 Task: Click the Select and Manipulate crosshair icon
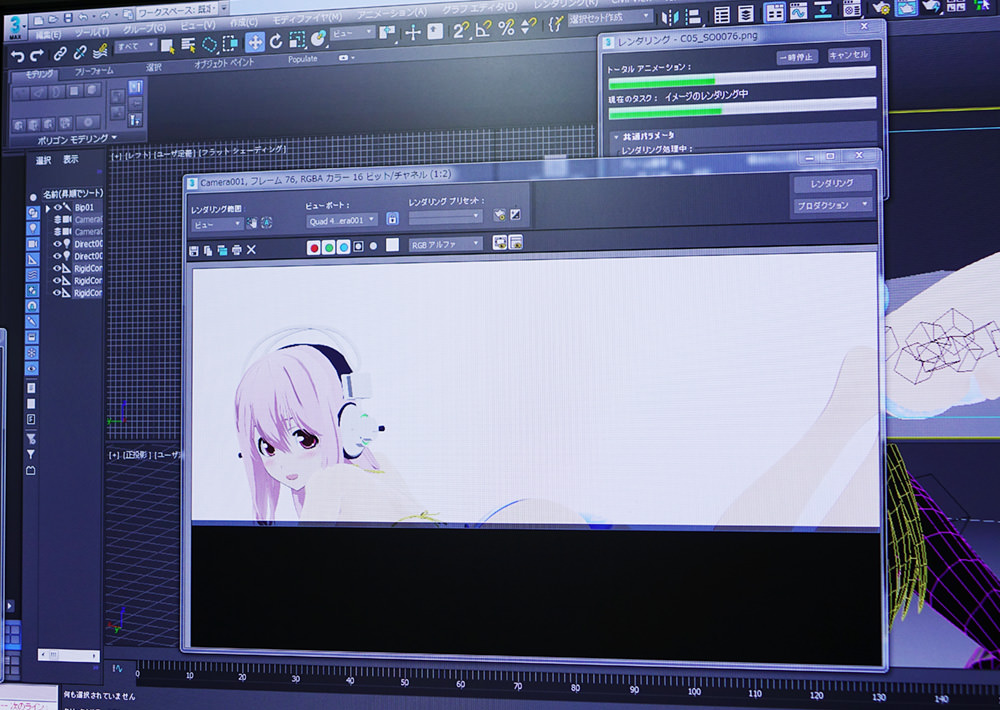tap(413, 32)
